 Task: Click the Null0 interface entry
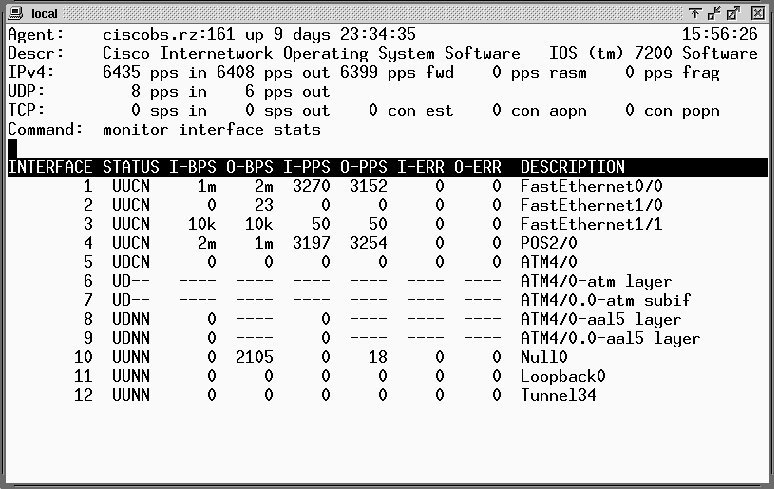coord(544,357)
